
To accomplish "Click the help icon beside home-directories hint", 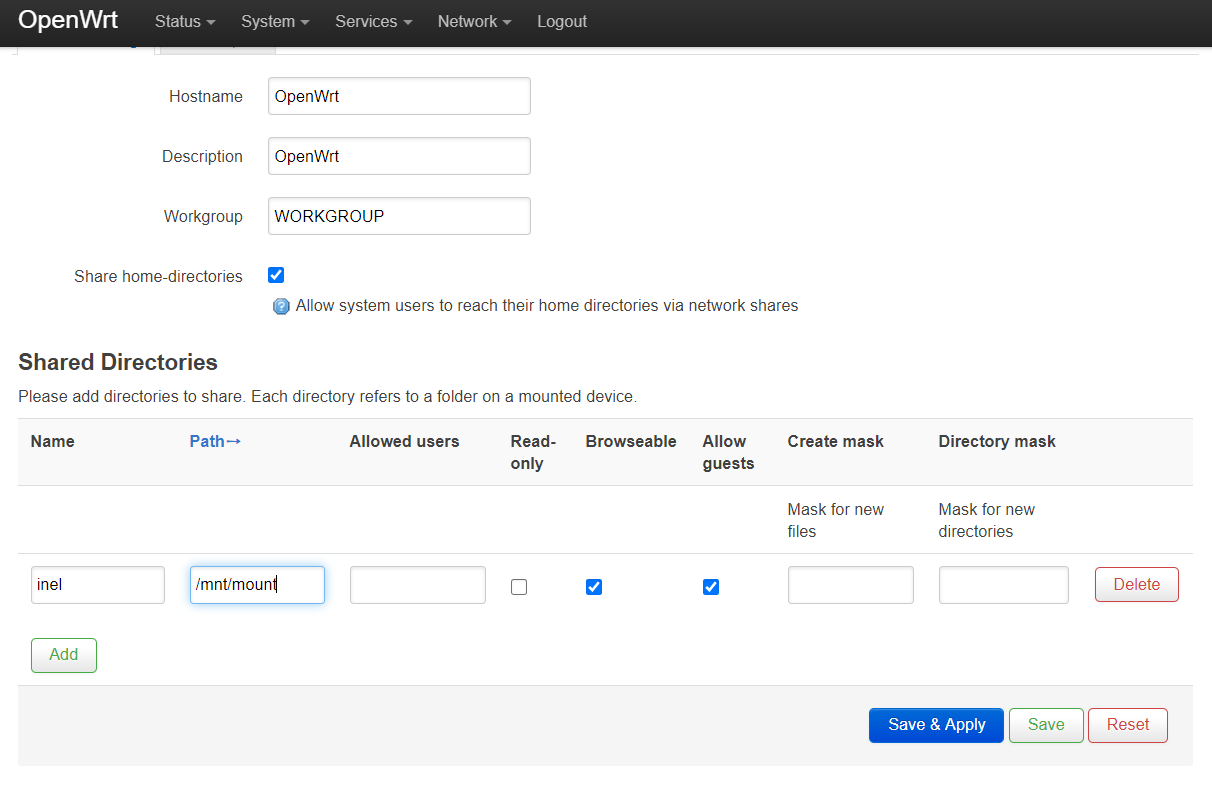I will [x=281, y=306].
